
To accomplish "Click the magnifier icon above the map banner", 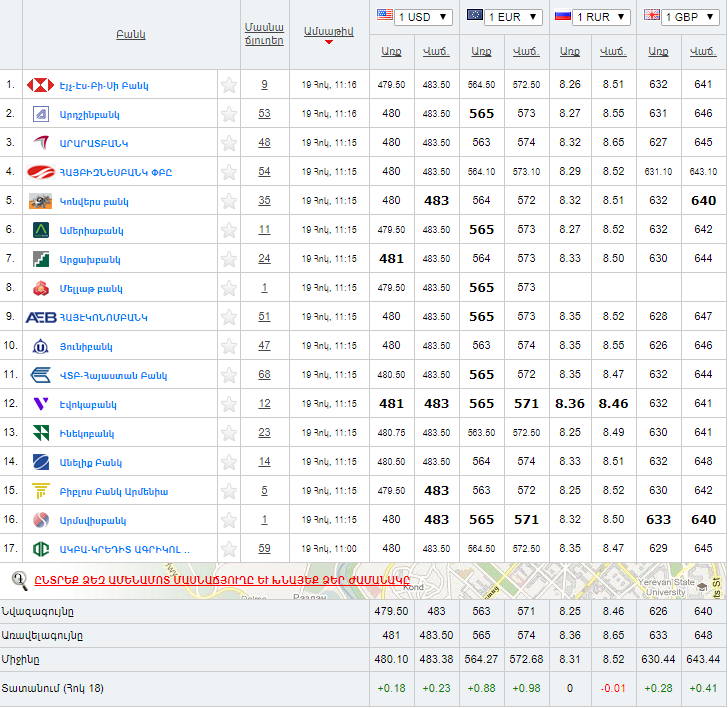I will (x=18, y=579).
